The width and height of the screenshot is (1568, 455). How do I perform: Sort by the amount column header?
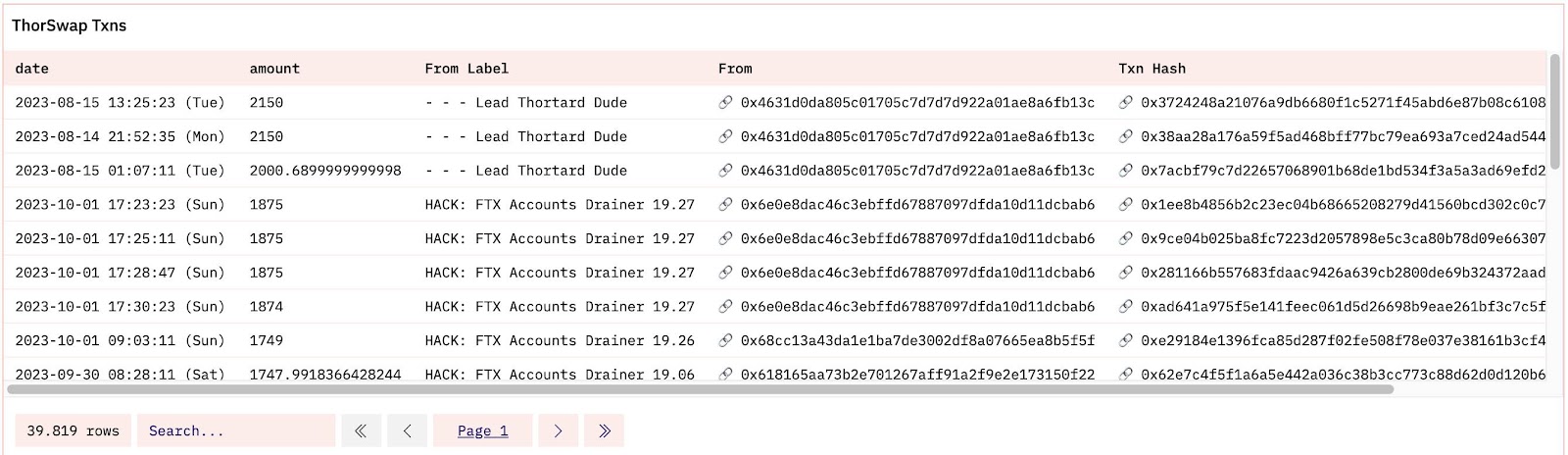pos(274,69)
